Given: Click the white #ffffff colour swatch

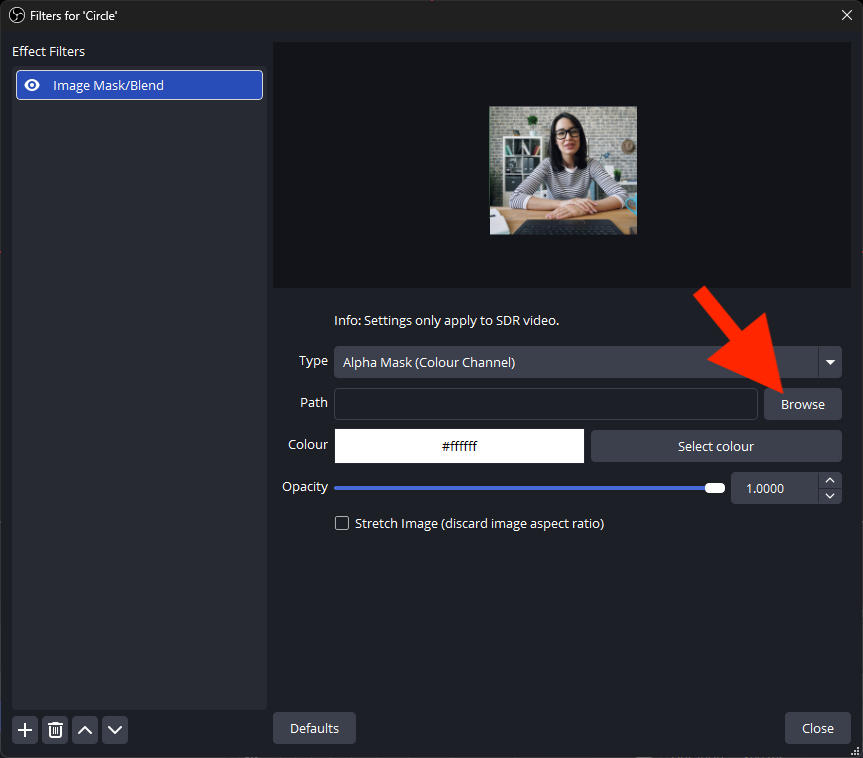Looking at the screenshot, I should click(x=459, y=446).
